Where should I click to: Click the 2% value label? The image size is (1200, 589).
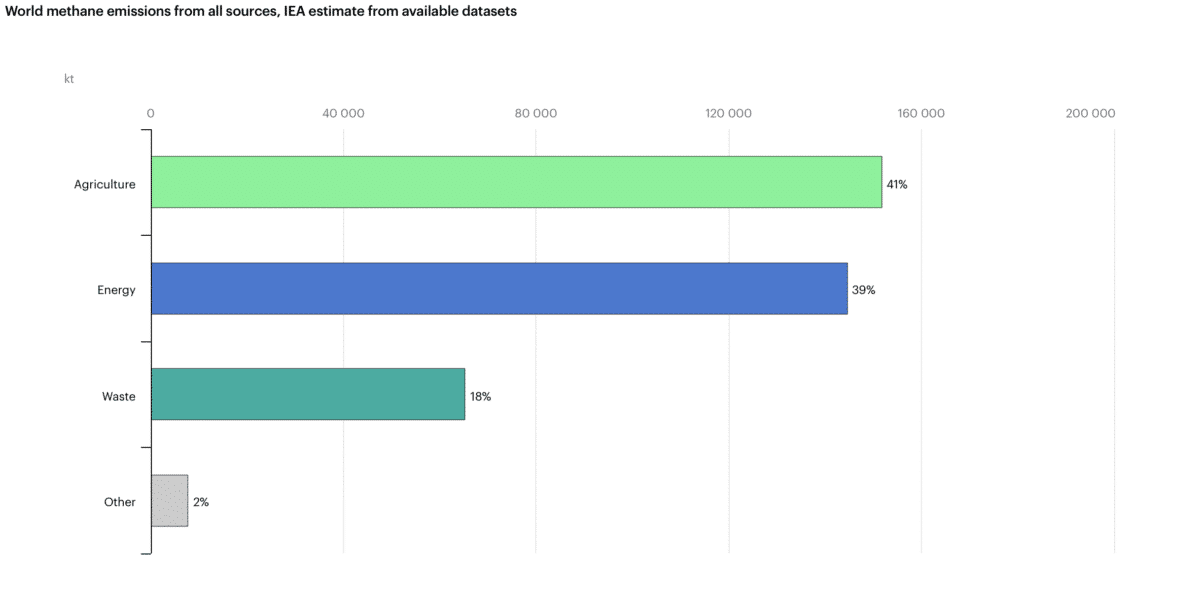(x=201, y=502)
